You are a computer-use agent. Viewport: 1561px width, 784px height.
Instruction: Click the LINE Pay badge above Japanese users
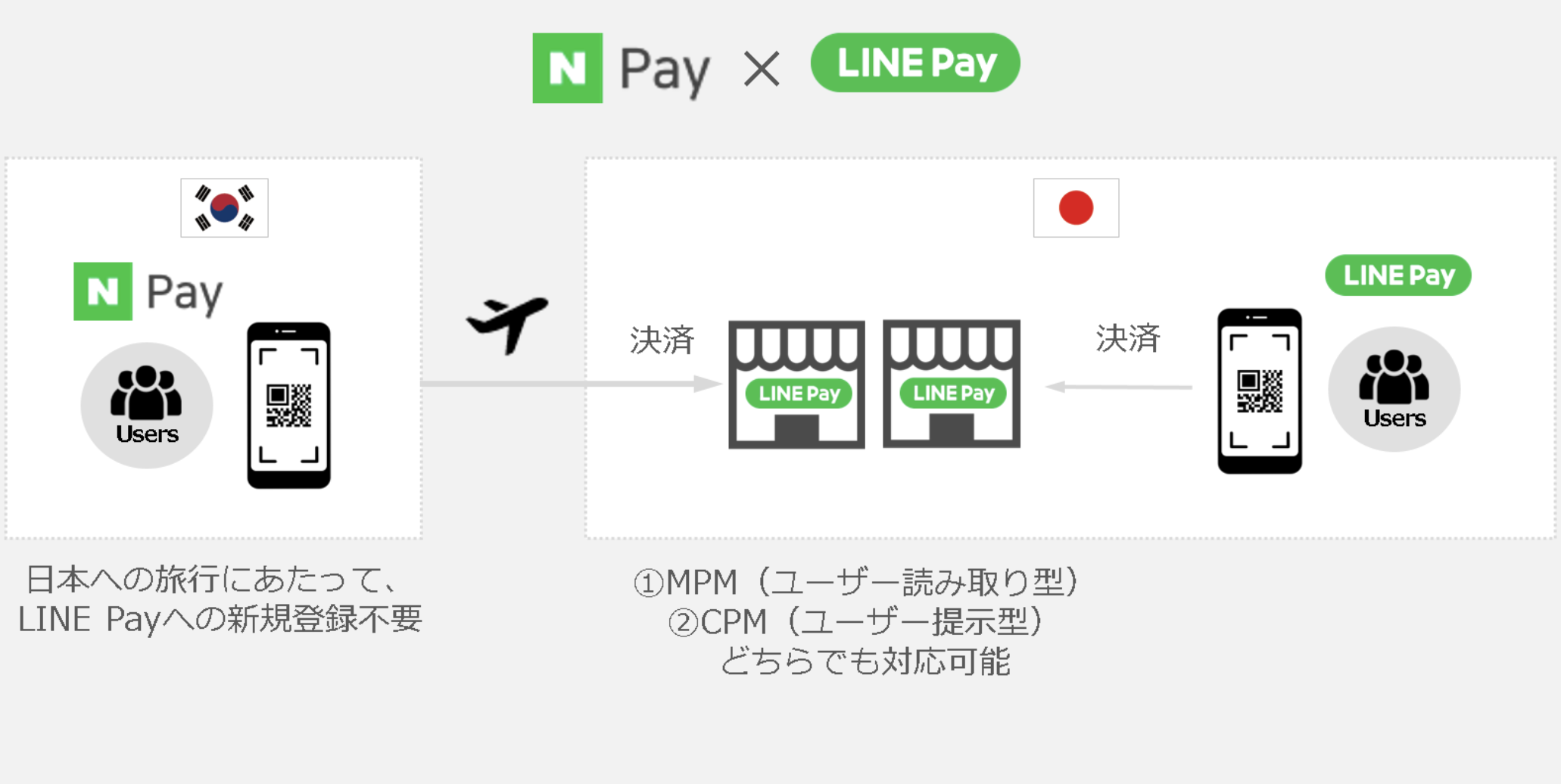pos(1398,275)
